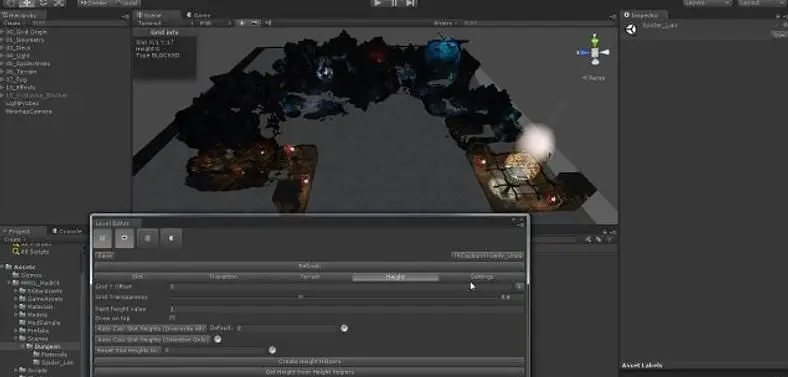Click Grid Transparency value 0.4 field
This screenshot has height=377, width=788.
pos(512,297)
